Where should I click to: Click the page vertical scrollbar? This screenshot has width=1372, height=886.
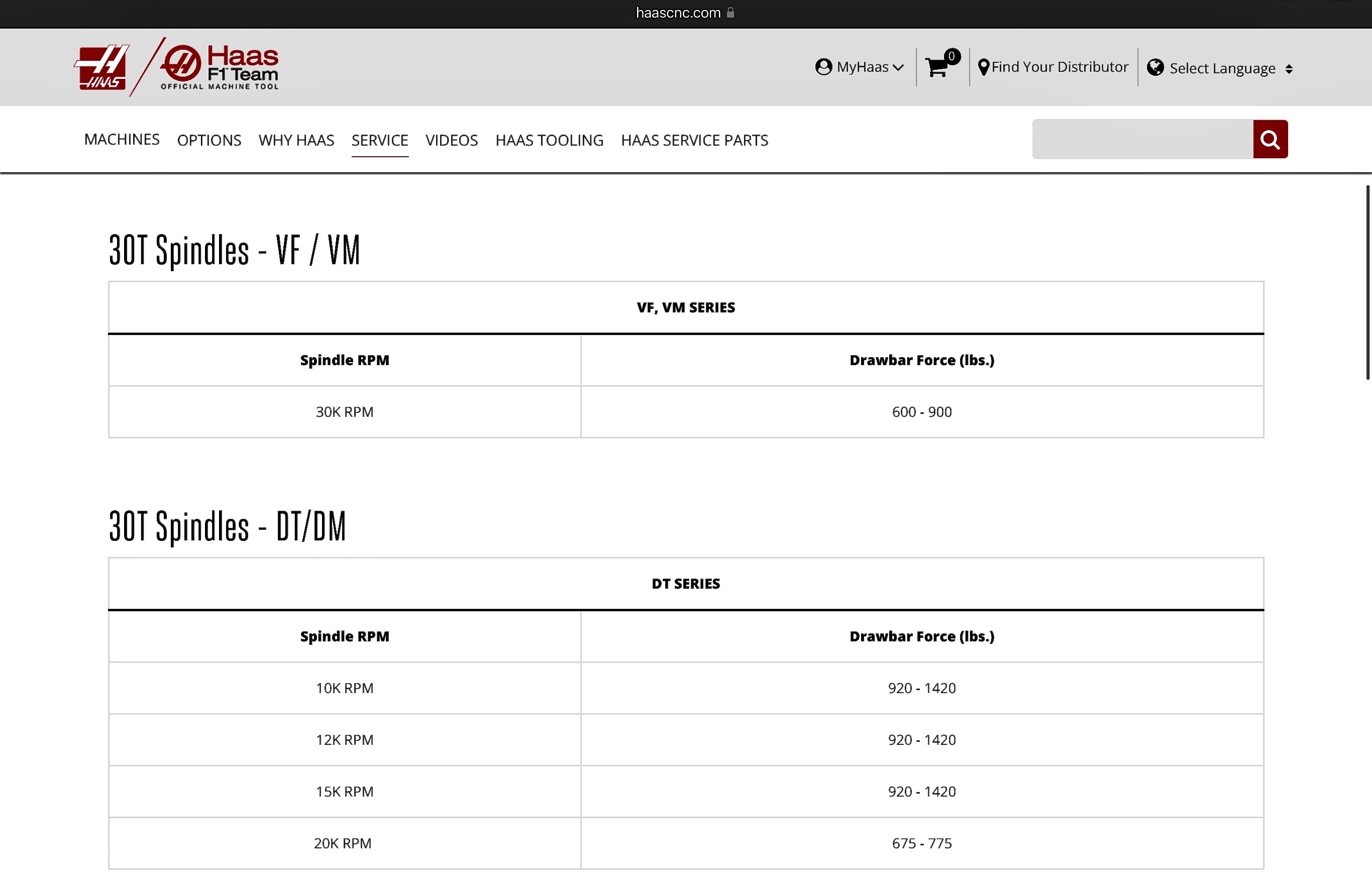[1367, 282]
